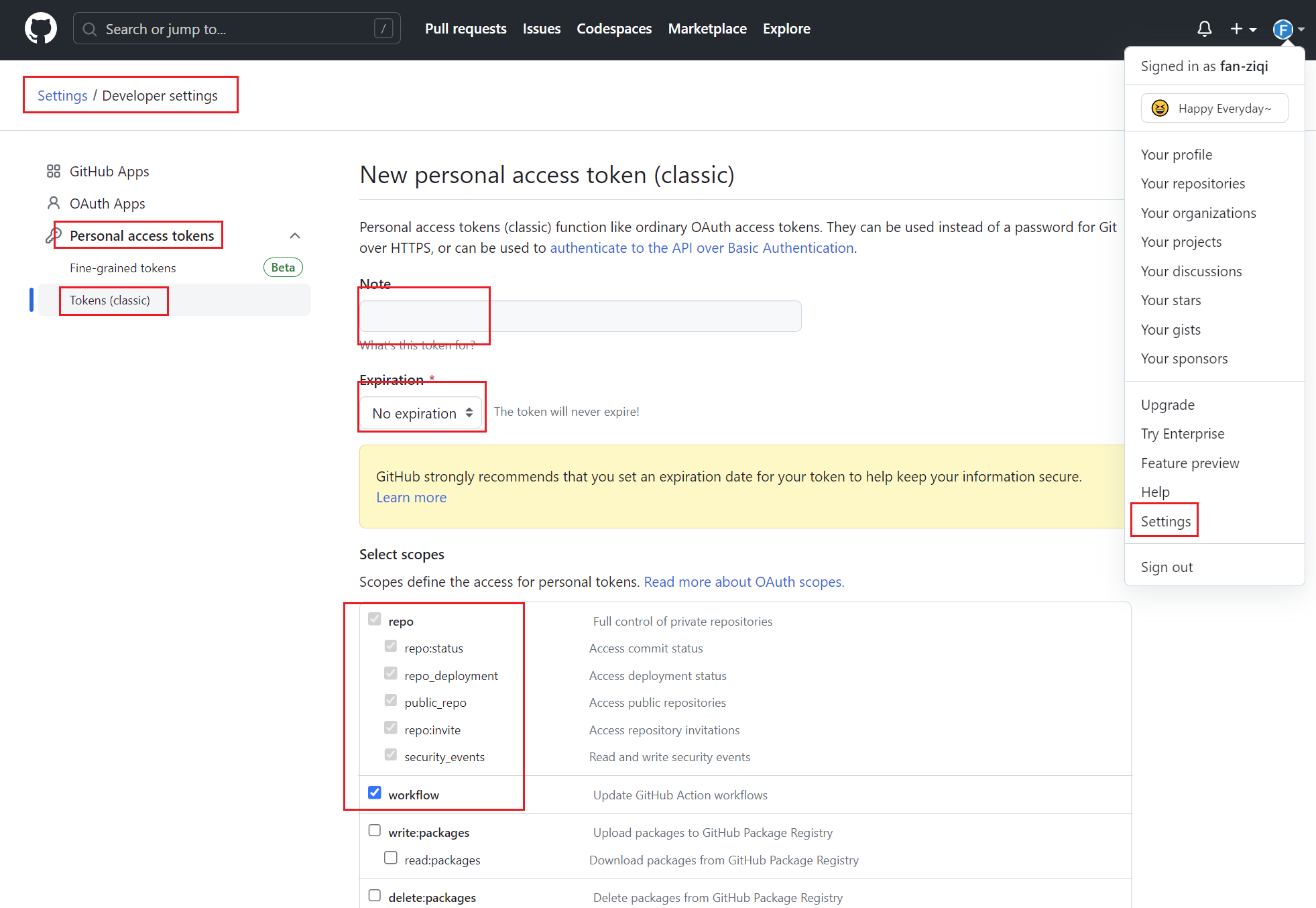The height and width of the screenshot is (908, 1316).
Task: Open Explore in the top navigation
Action: 786,29
